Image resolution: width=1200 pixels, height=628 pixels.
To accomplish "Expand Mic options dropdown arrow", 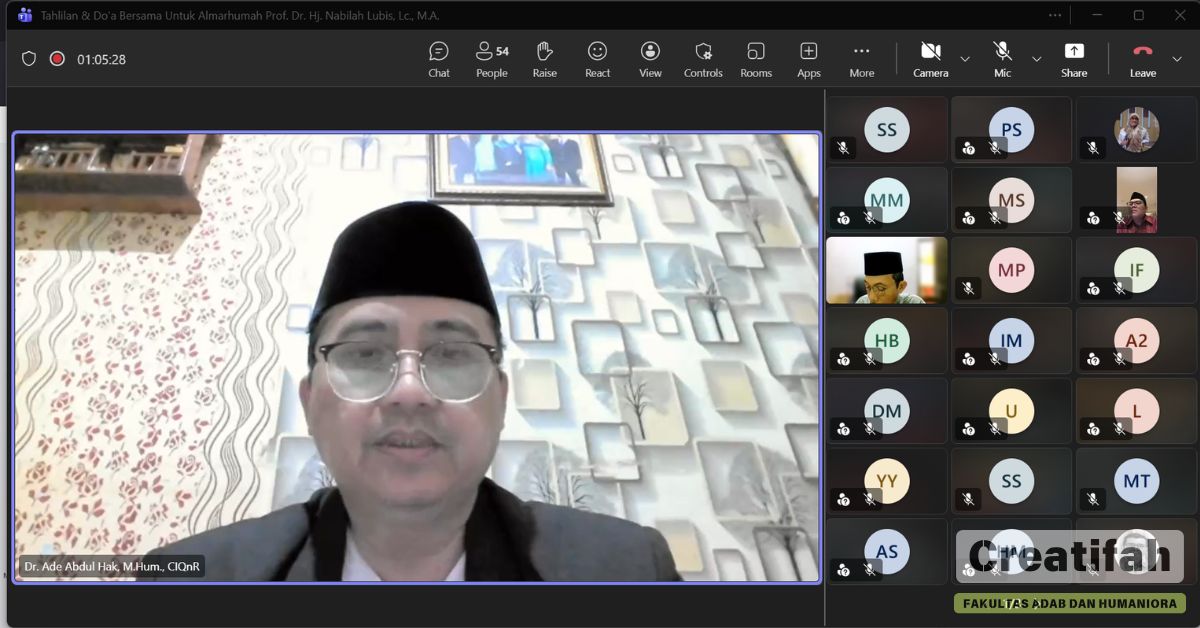I will pos(1037,59).
